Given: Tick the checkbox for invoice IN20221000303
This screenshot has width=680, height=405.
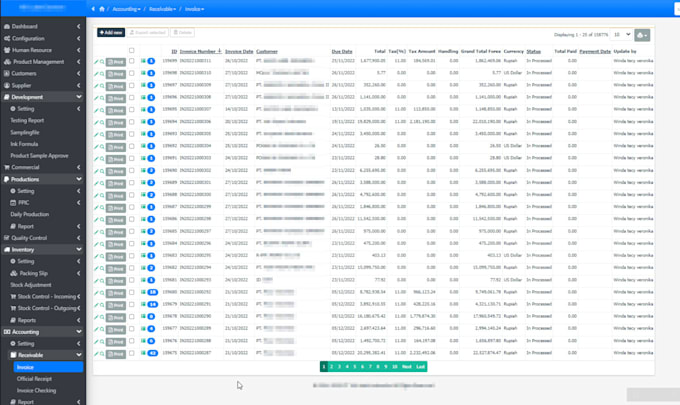Looking at the screenshot, I should click(131, 158).
